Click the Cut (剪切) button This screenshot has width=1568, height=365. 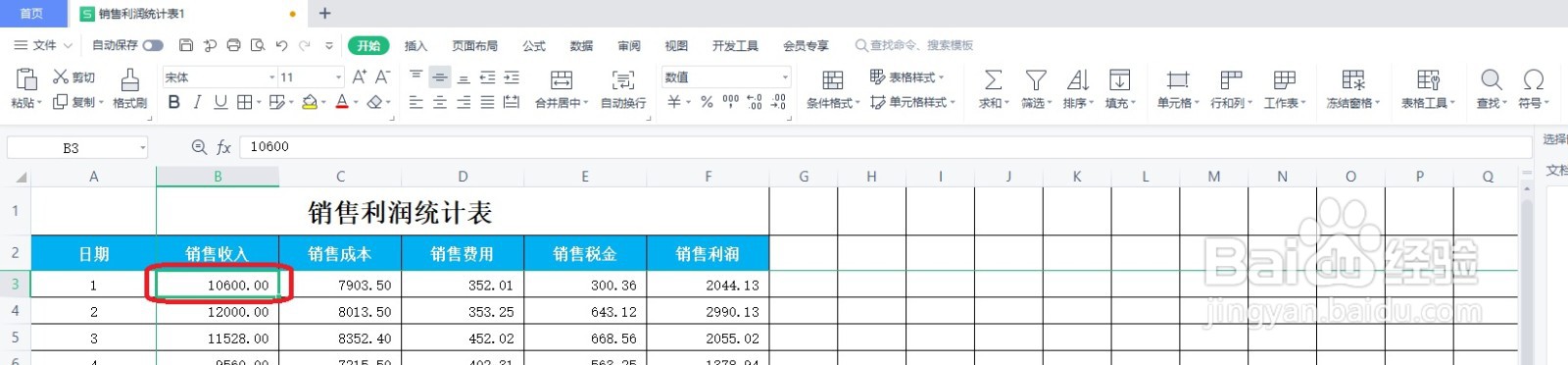74,77
